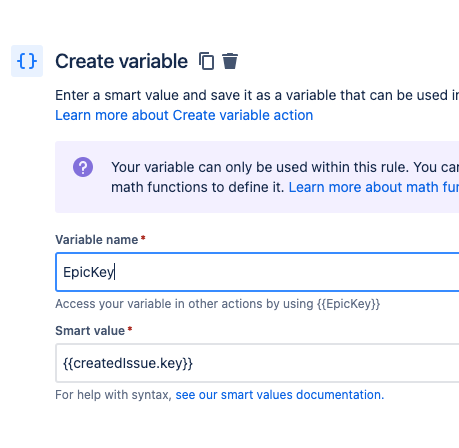459x448 pixels.
Task: Click the Create variable heading text
Action: tap(121, 61)
